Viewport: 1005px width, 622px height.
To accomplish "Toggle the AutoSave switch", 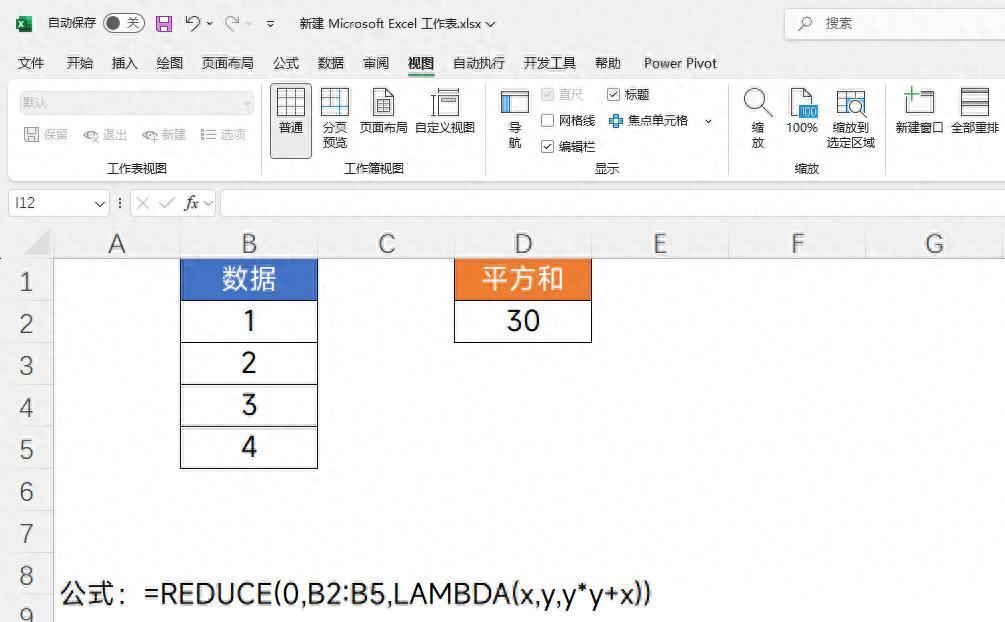I will click(123, 24).
